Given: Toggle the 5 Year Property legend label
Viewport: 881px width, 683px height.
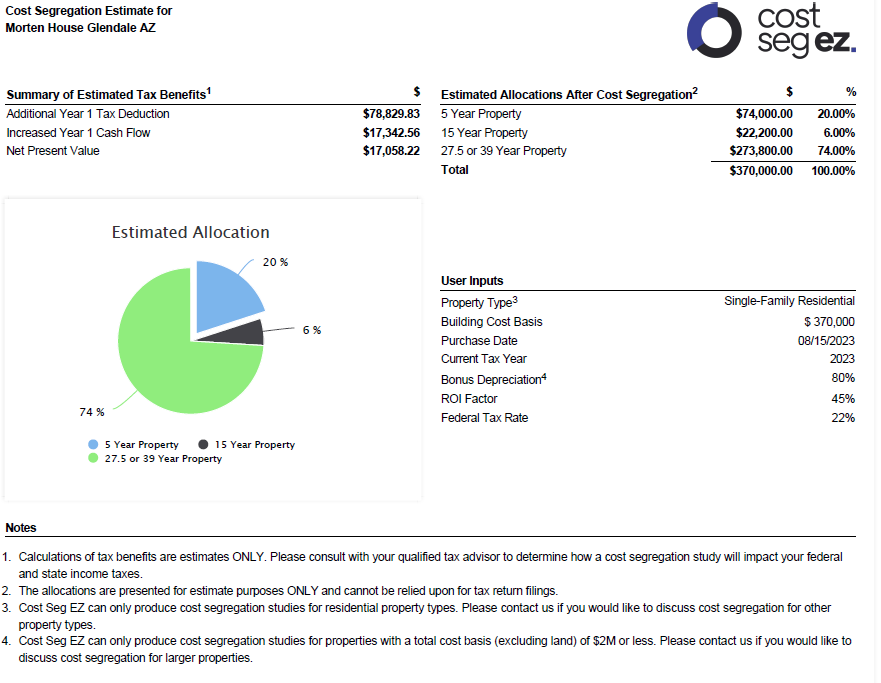Looking at the screenshot, I should click(142, 444).
